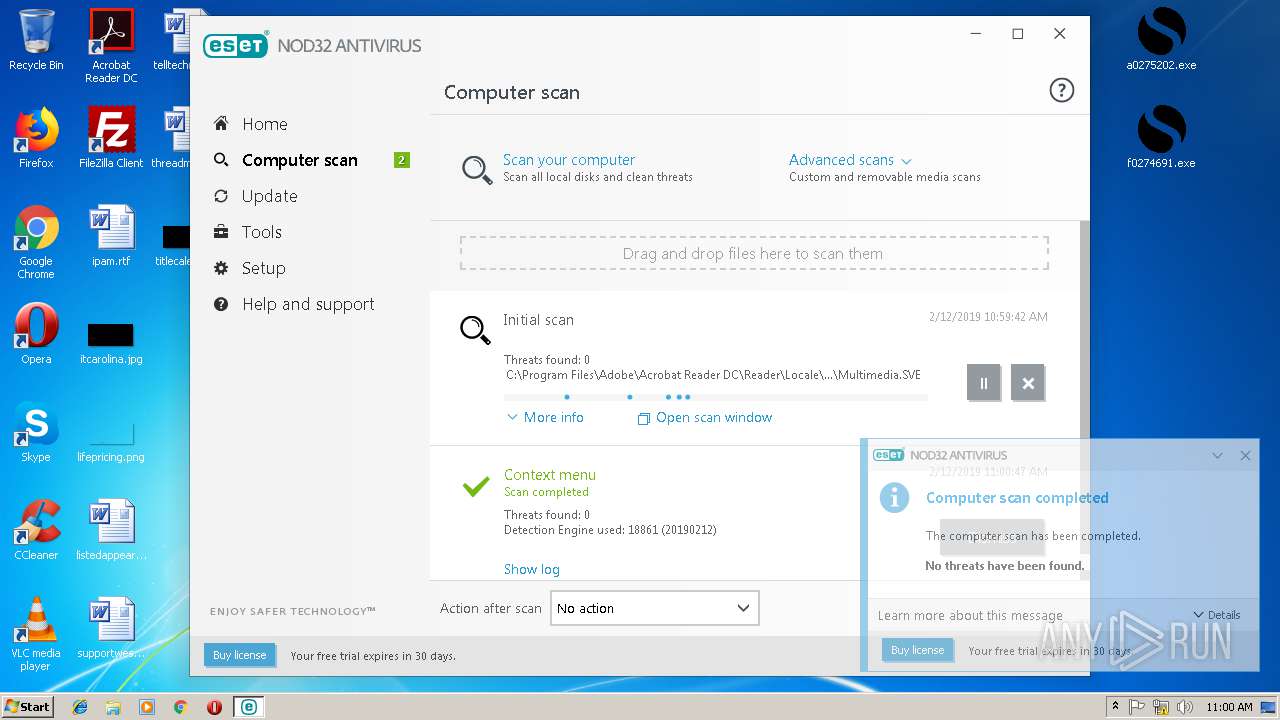Open page help question mark icon
This screenshot has width=1280, height=720.
click(1061, 91)
